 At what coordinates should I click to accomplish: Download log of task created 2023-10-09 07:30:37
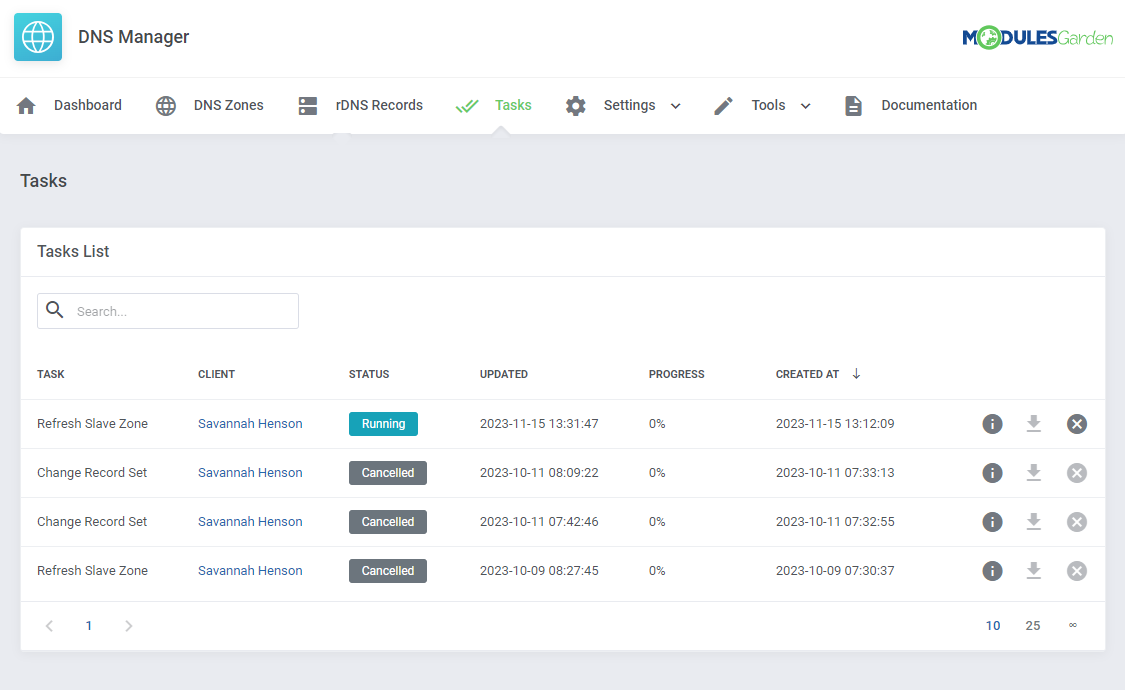1033,571
